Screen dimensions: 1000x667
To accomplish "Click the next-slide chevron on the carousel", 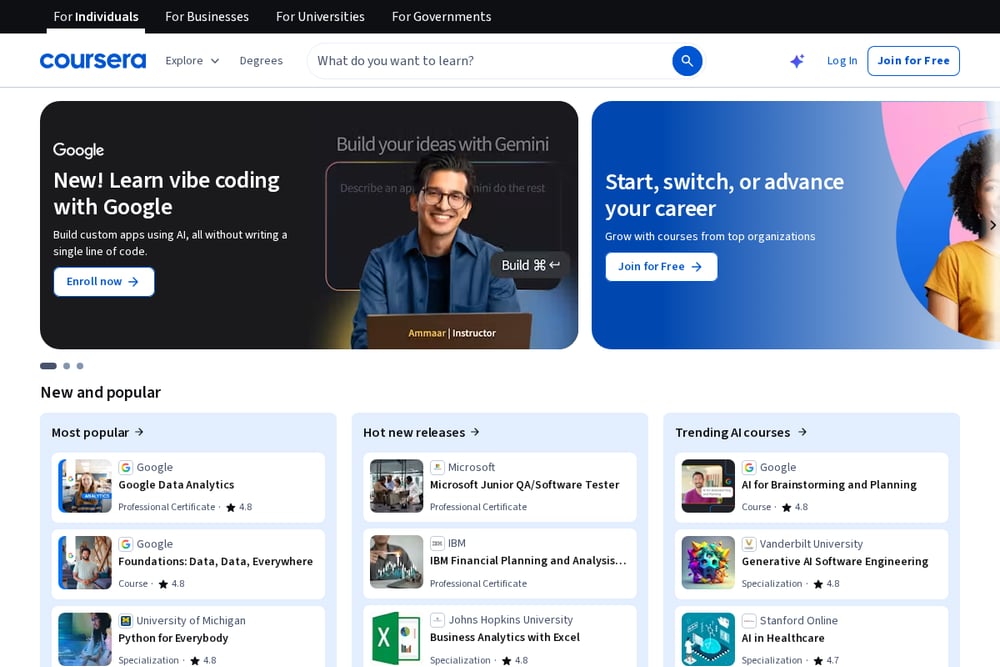I will pyautogui.click(x=992, y=225).
